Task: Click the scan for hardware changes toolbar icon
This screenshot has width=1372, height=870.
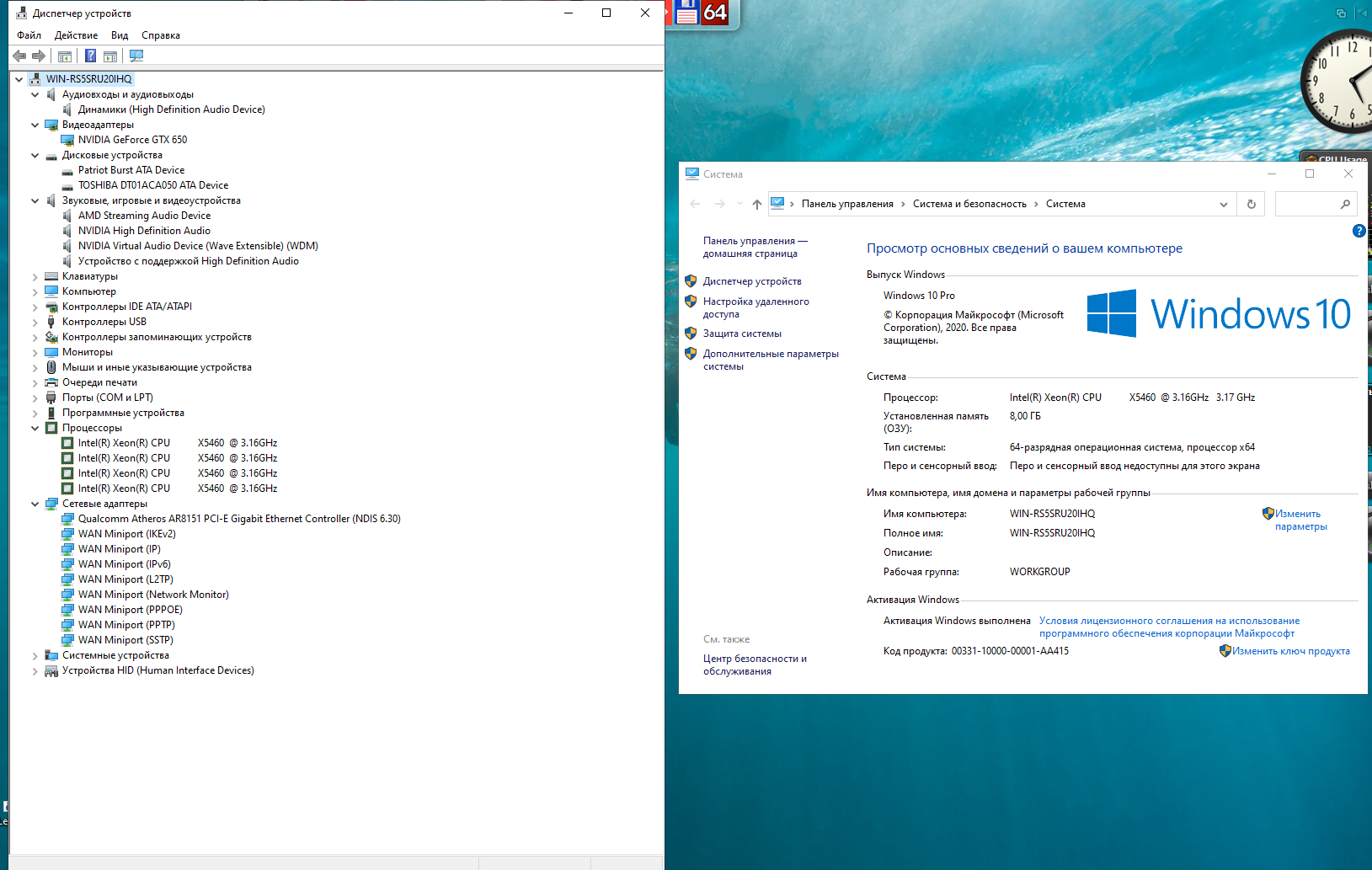Action: click(136, 56)
